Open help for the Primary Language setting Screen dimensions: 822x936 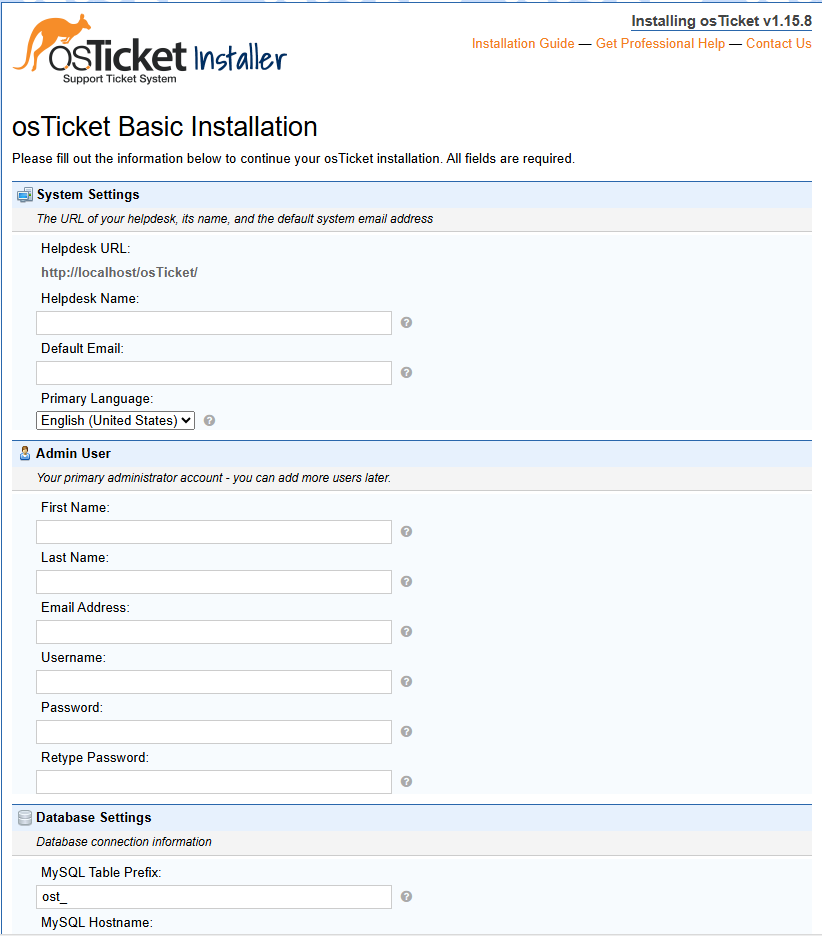tap(209, 420)
